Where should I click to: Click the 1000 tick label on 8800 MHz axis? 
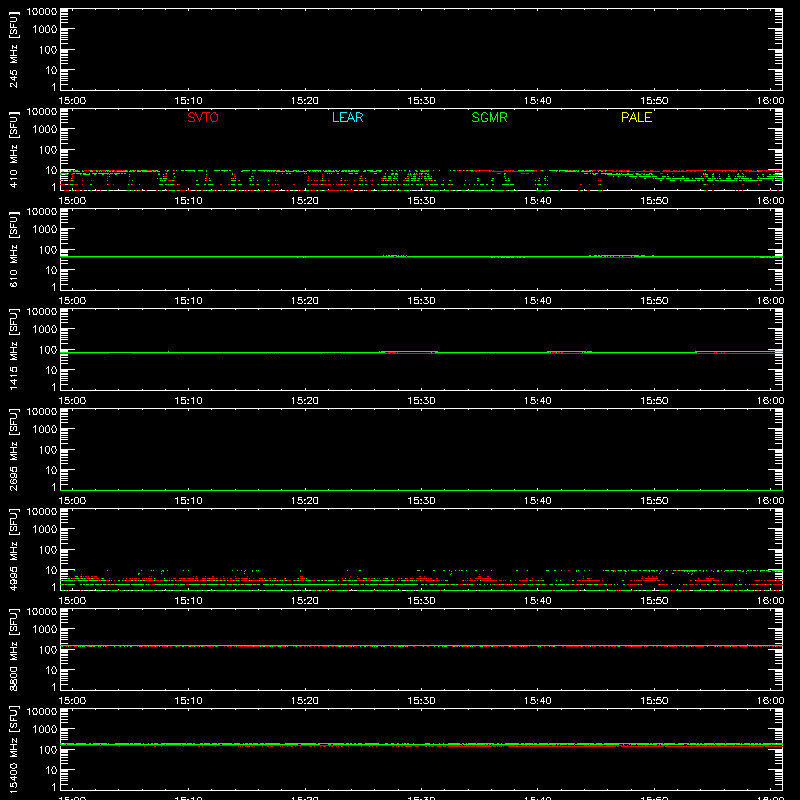(45, 630)
